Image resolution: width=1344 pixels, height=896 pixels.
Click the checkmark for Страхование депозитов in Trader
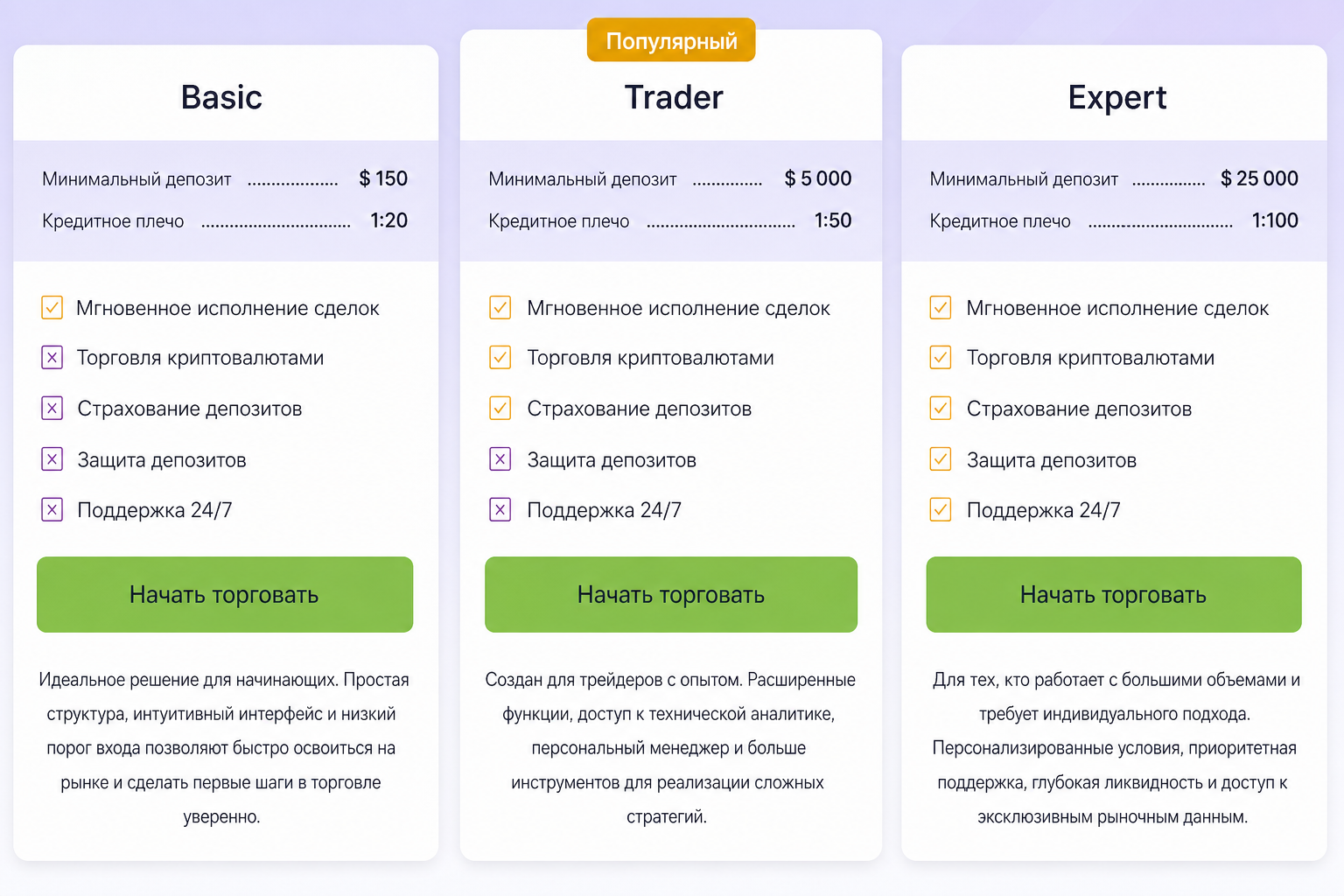(500, 408)
